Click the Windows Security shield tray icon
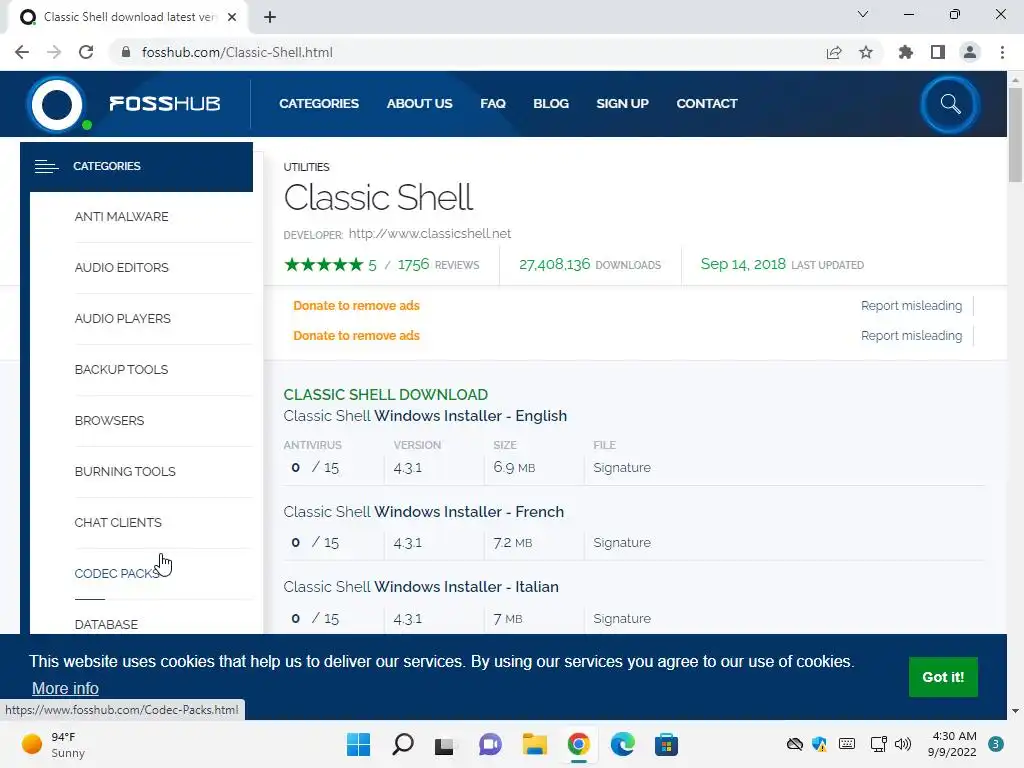 pos(819,744)
